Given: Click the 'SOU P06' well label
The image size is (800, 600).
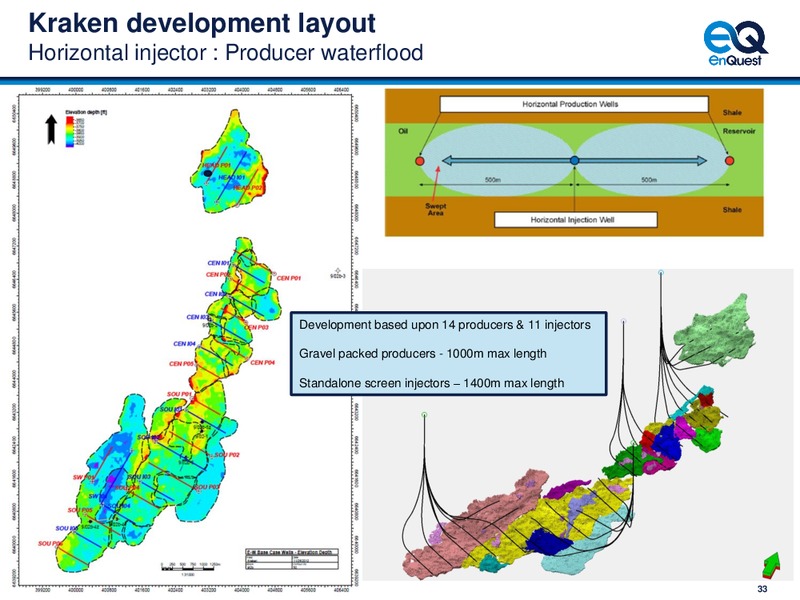Looking at the screenshot, I should (x=50, y=544).
